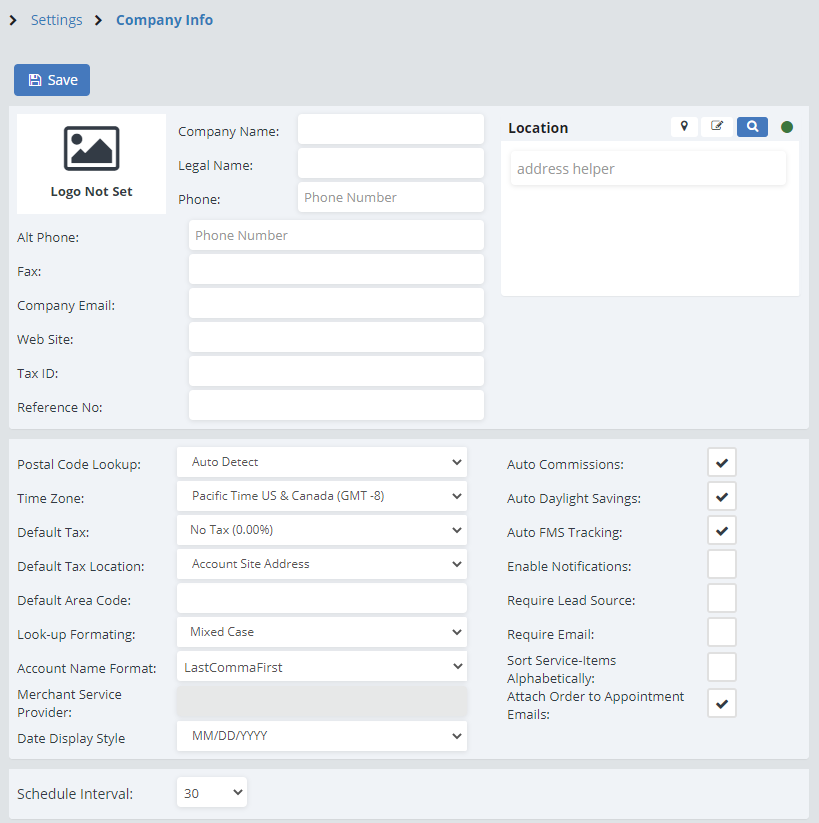
Task: Uncheck the Auto Commissions checkbox
Action: click(722, 463)
